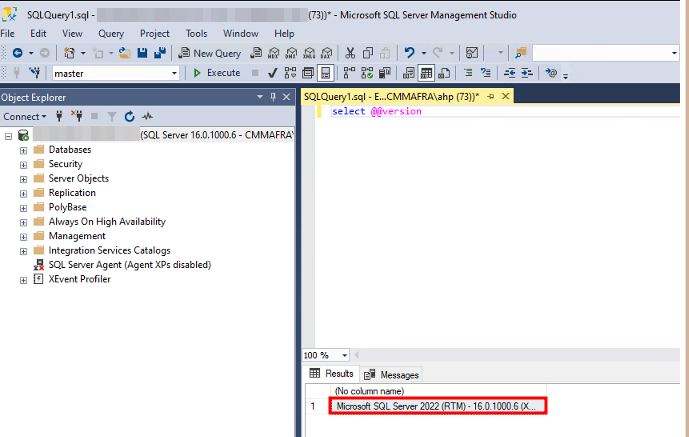Viewport: 689px width, 437px height.
Task: Select the SQL Server 2022 result cell
Action: (x=441, y=407)
